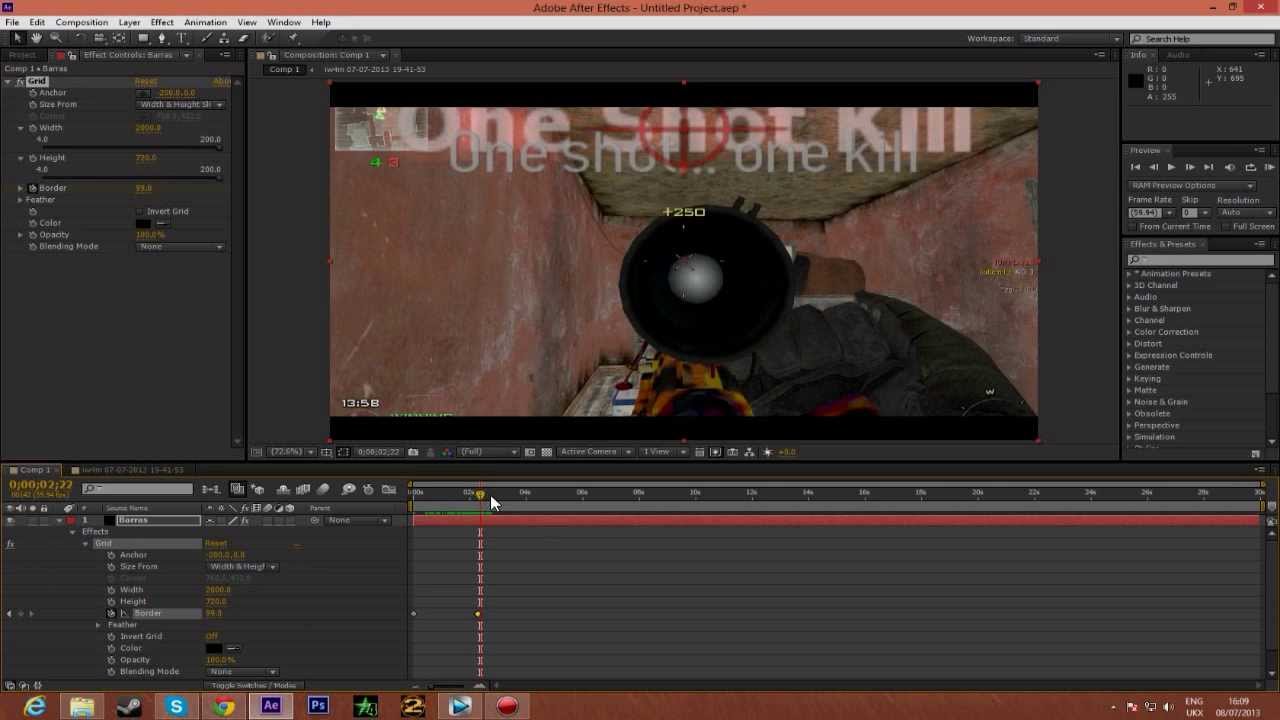Expand the Feather property in timeline
Screen dimensions: 1280x720
tap(98, 625)
